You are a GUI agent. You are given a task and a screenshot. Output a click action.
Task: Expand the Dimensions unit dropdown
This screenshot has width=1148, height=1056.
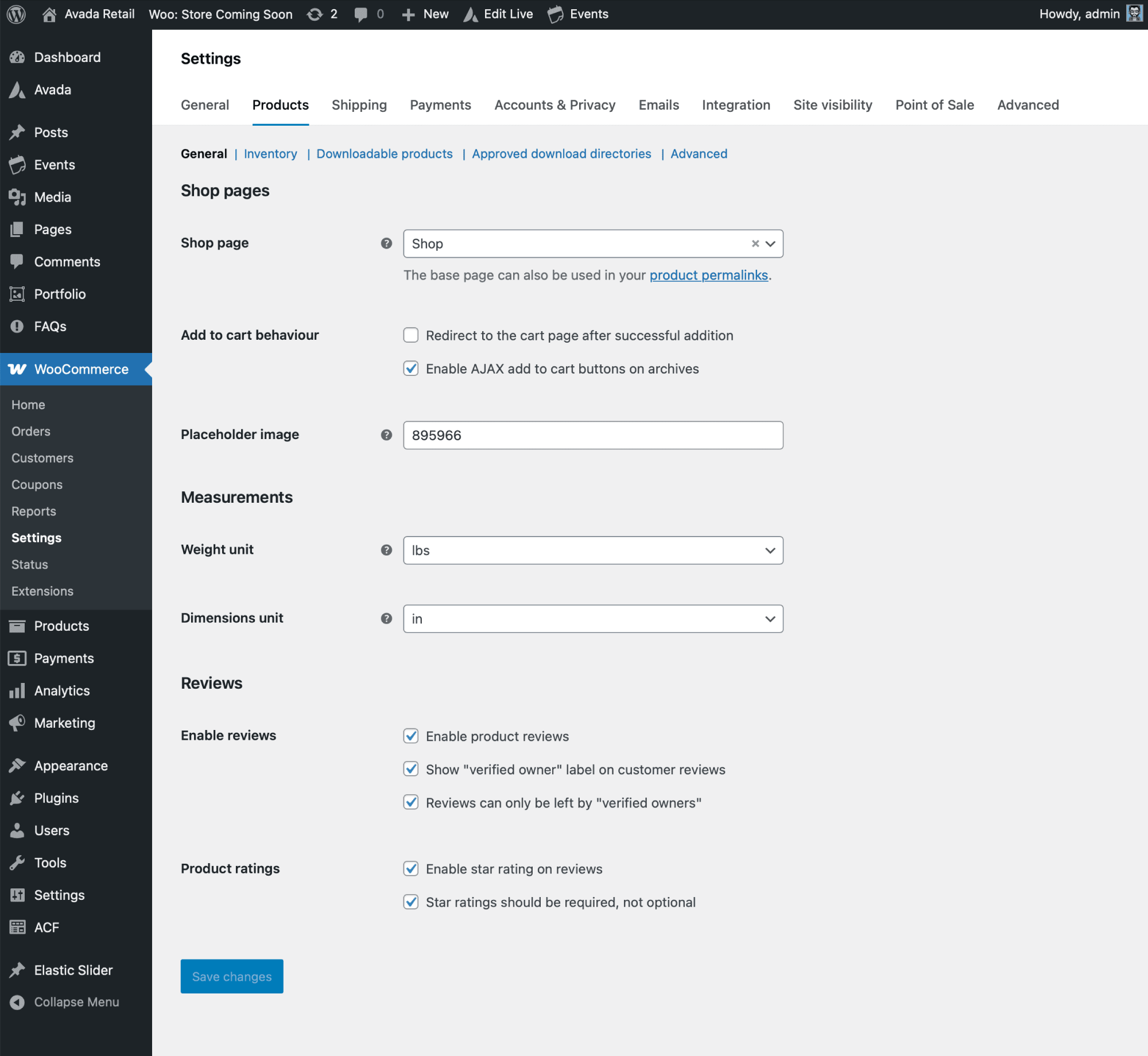click(592, 619)
